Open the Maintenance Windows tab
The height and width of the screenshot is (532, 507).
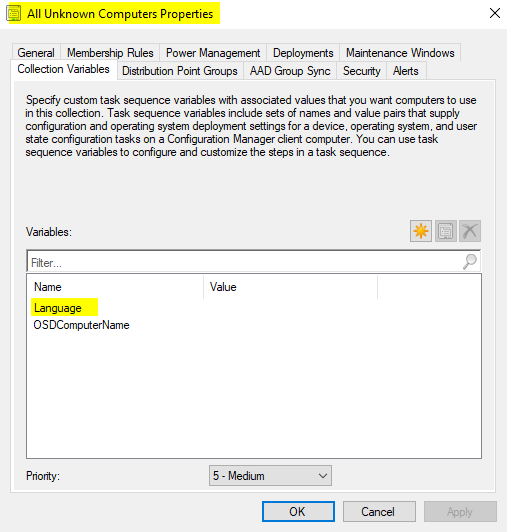click(400, 53)
